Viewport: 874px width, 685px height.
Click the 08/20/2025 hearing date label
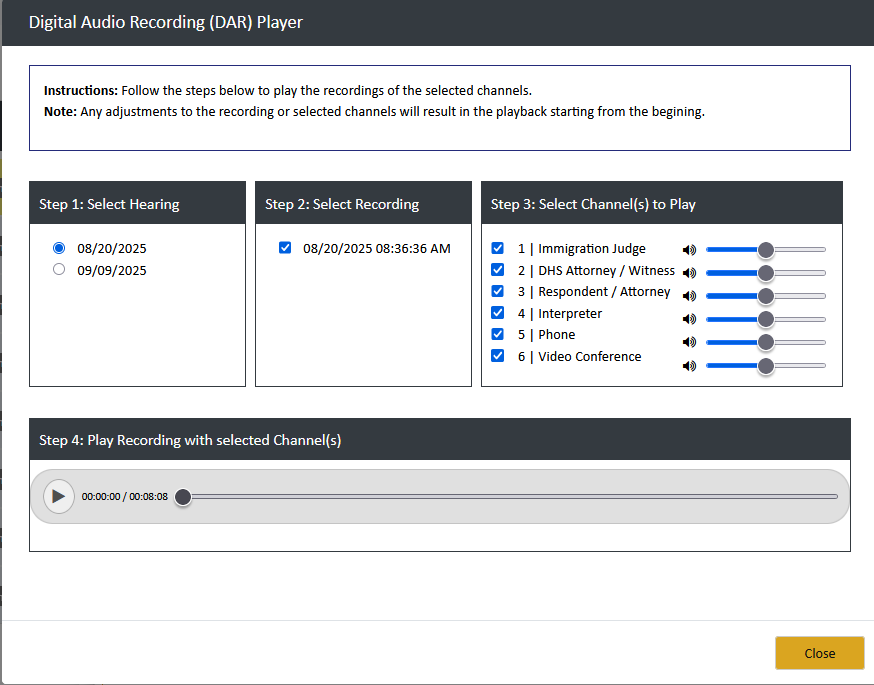tap(112, 249)
